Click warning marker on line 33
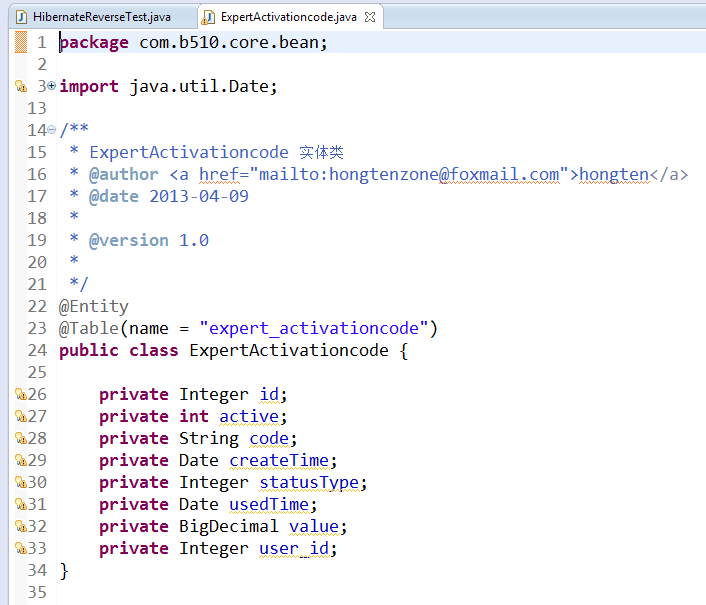This screenshot has height=605, width=706. [x=21, y=548]
